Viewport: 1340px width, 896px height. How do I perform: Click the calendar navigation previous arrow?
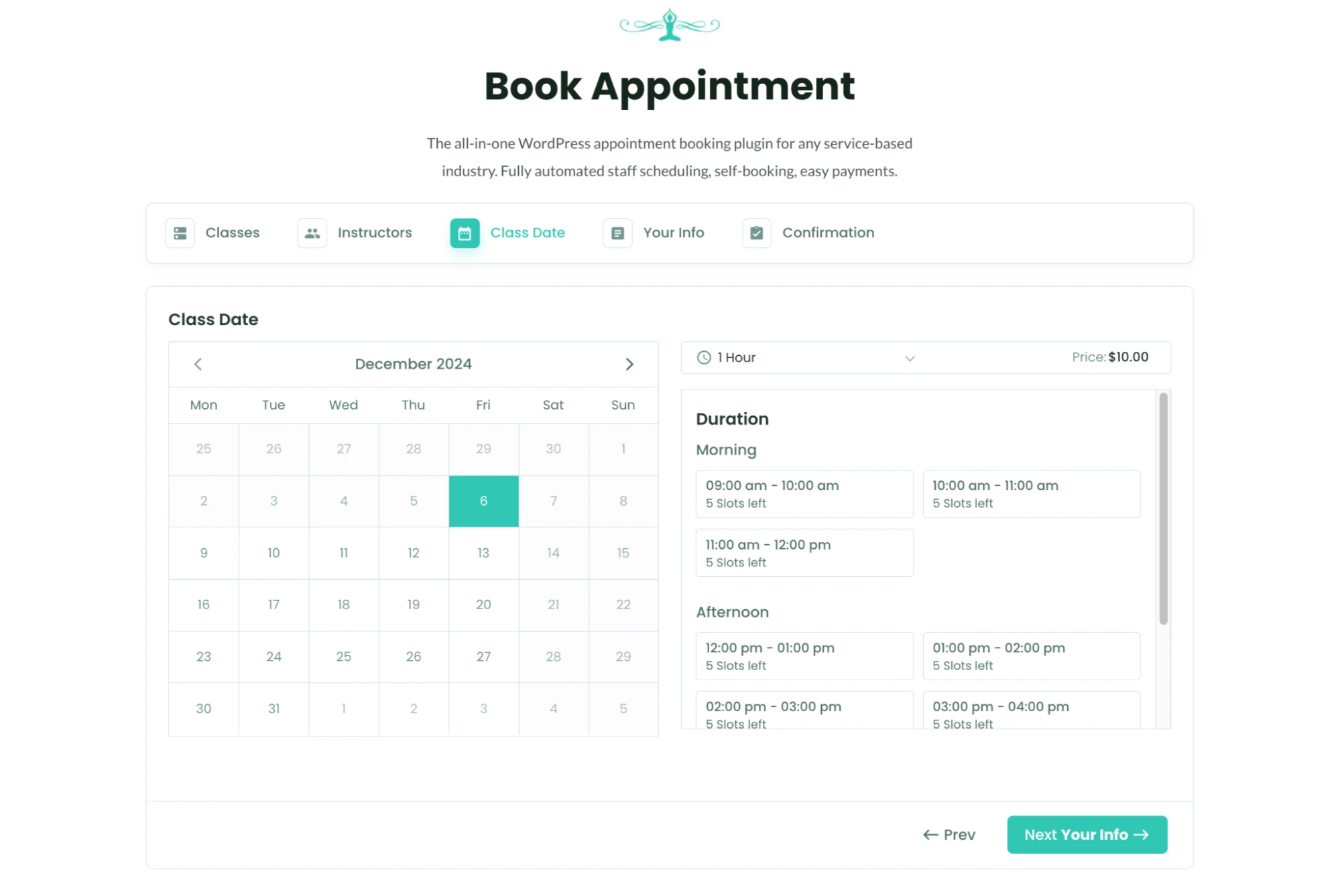198,363
